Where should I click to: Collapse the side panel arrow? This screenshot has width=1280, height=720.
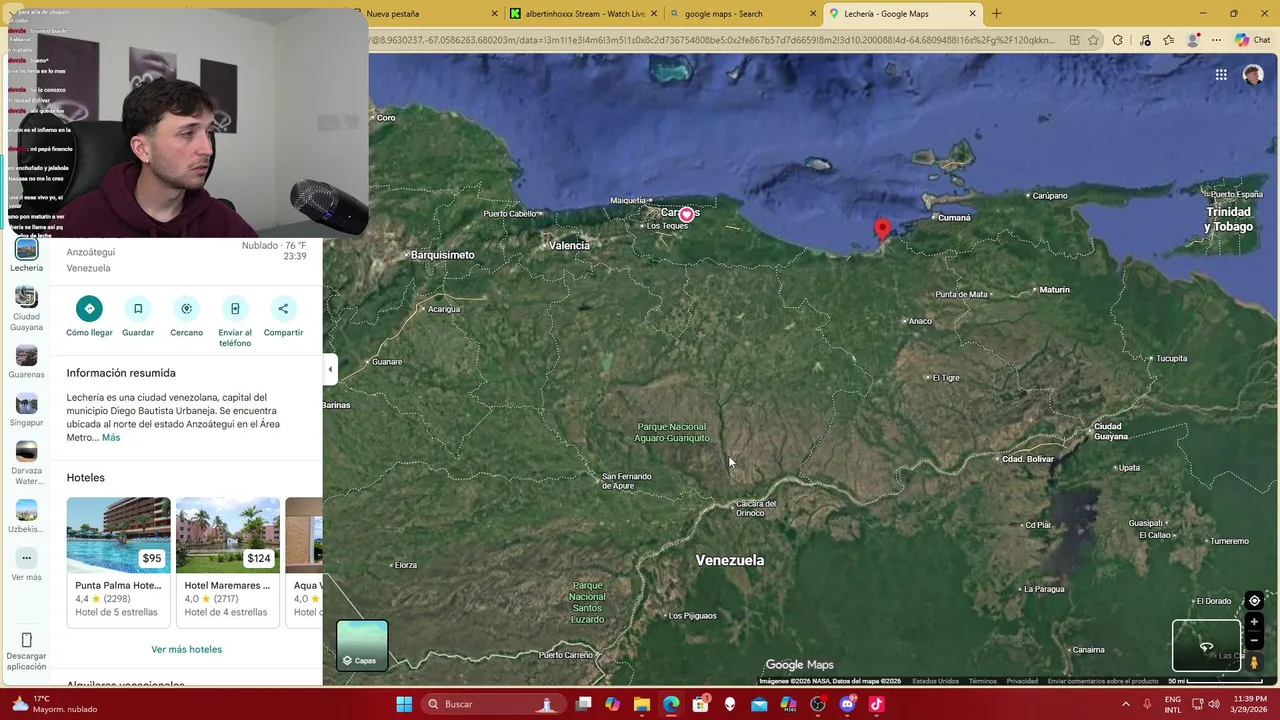coord(330,370)
